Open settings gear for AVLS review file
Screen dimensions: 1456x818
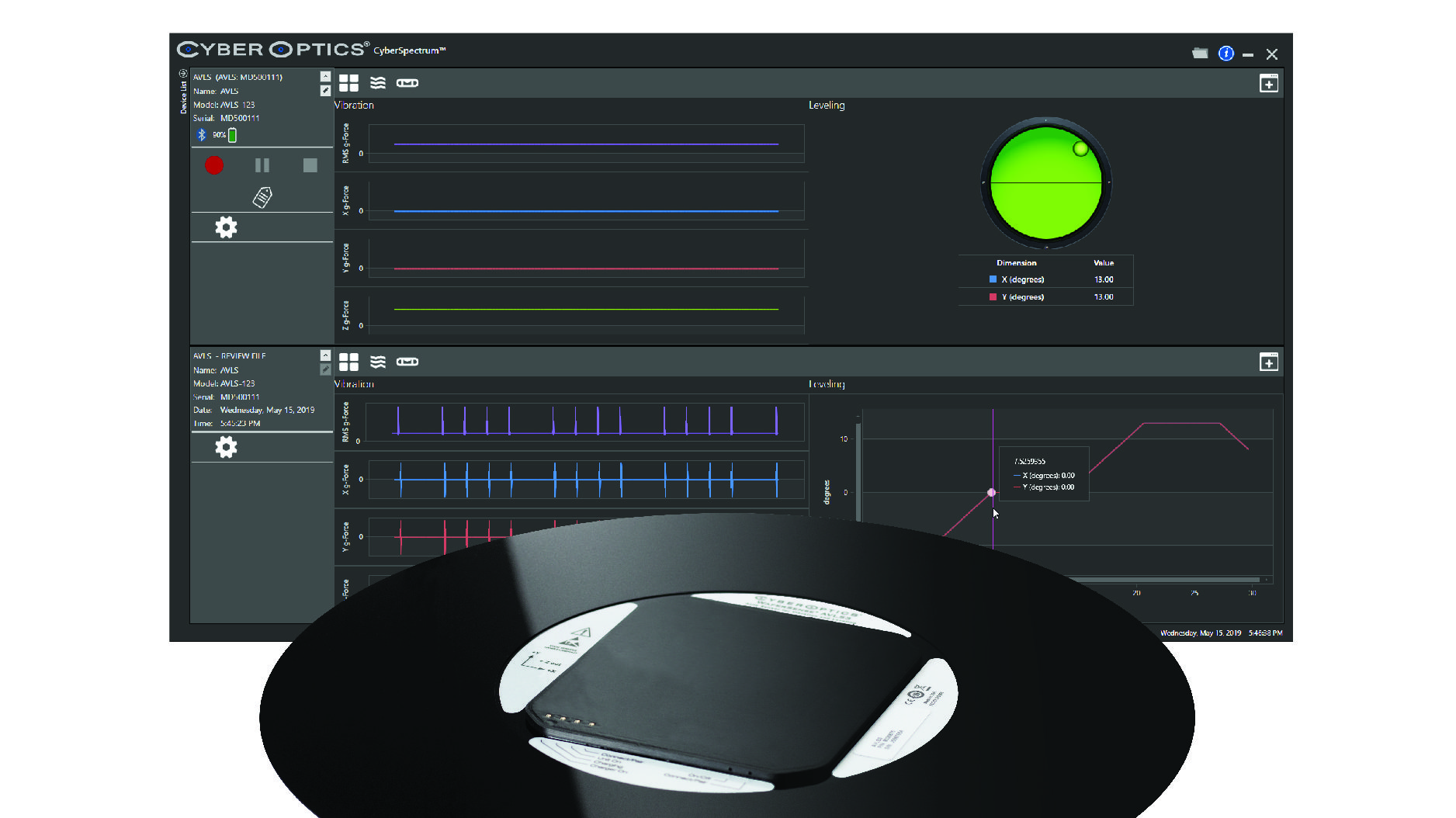(x=226, y=446)
